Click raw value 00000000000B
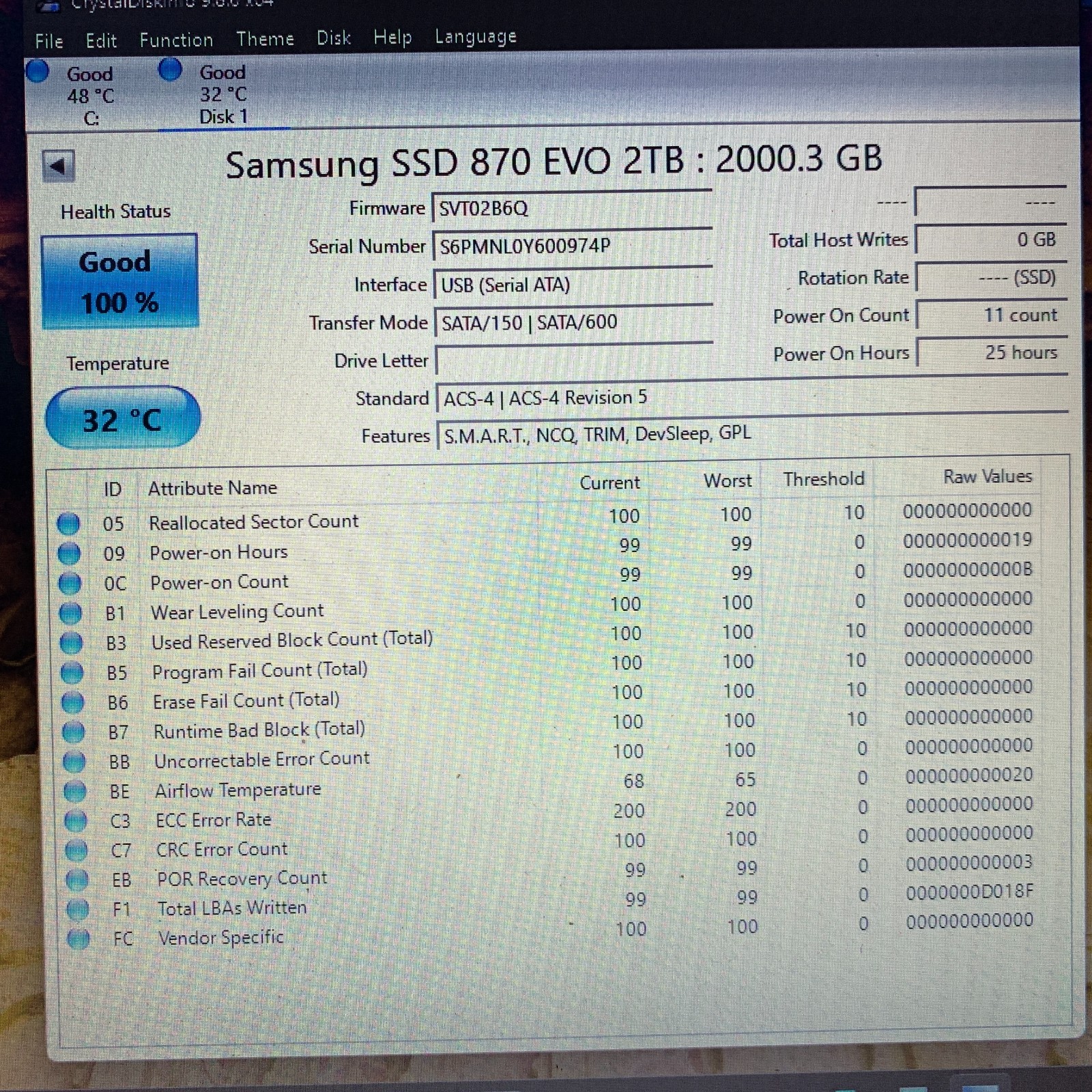This screenshot has width=1092, height=1092. [x=968, y=570]
